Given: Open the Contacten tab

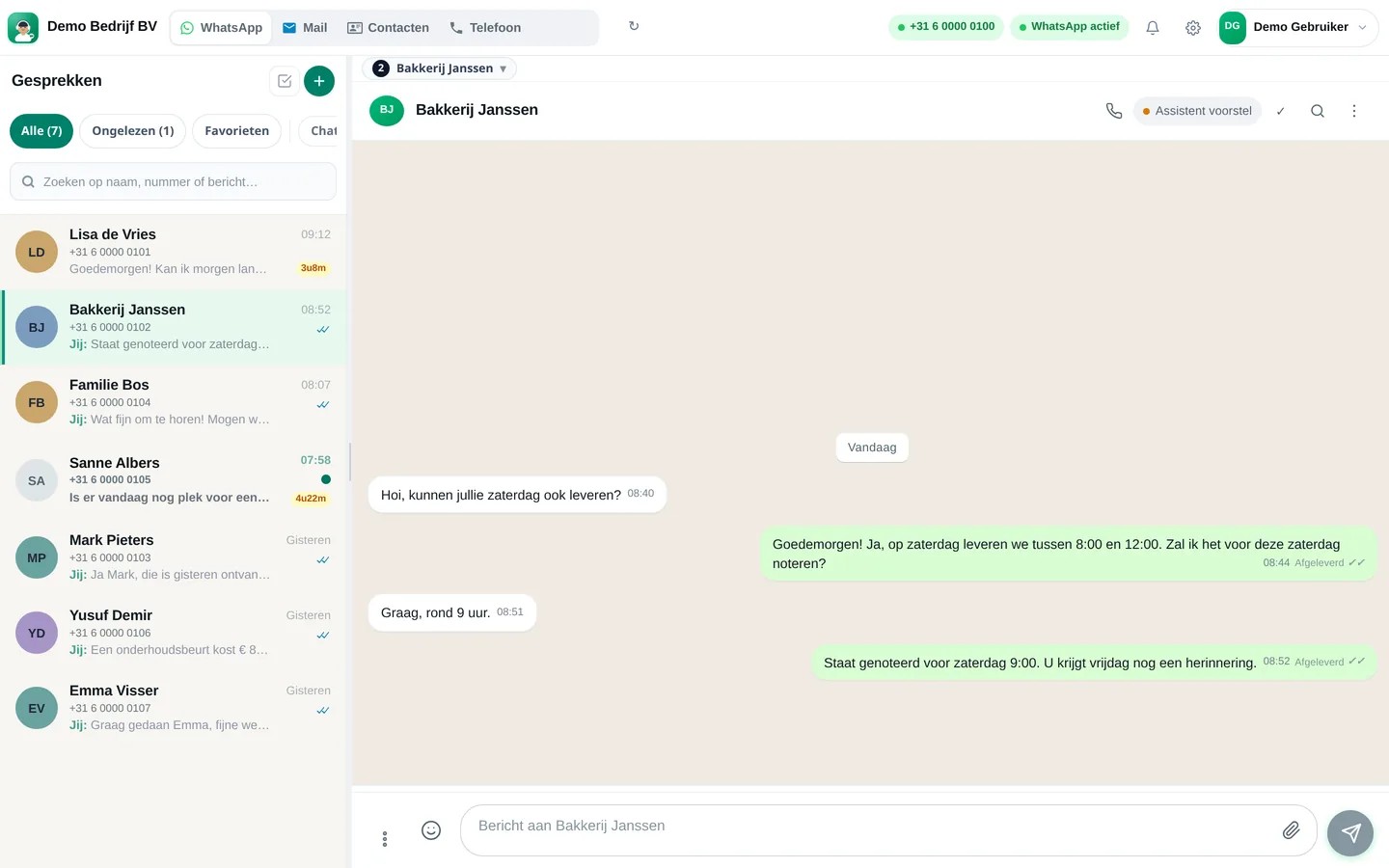Looking at the screenshot, I should click(x=388, y=28).
